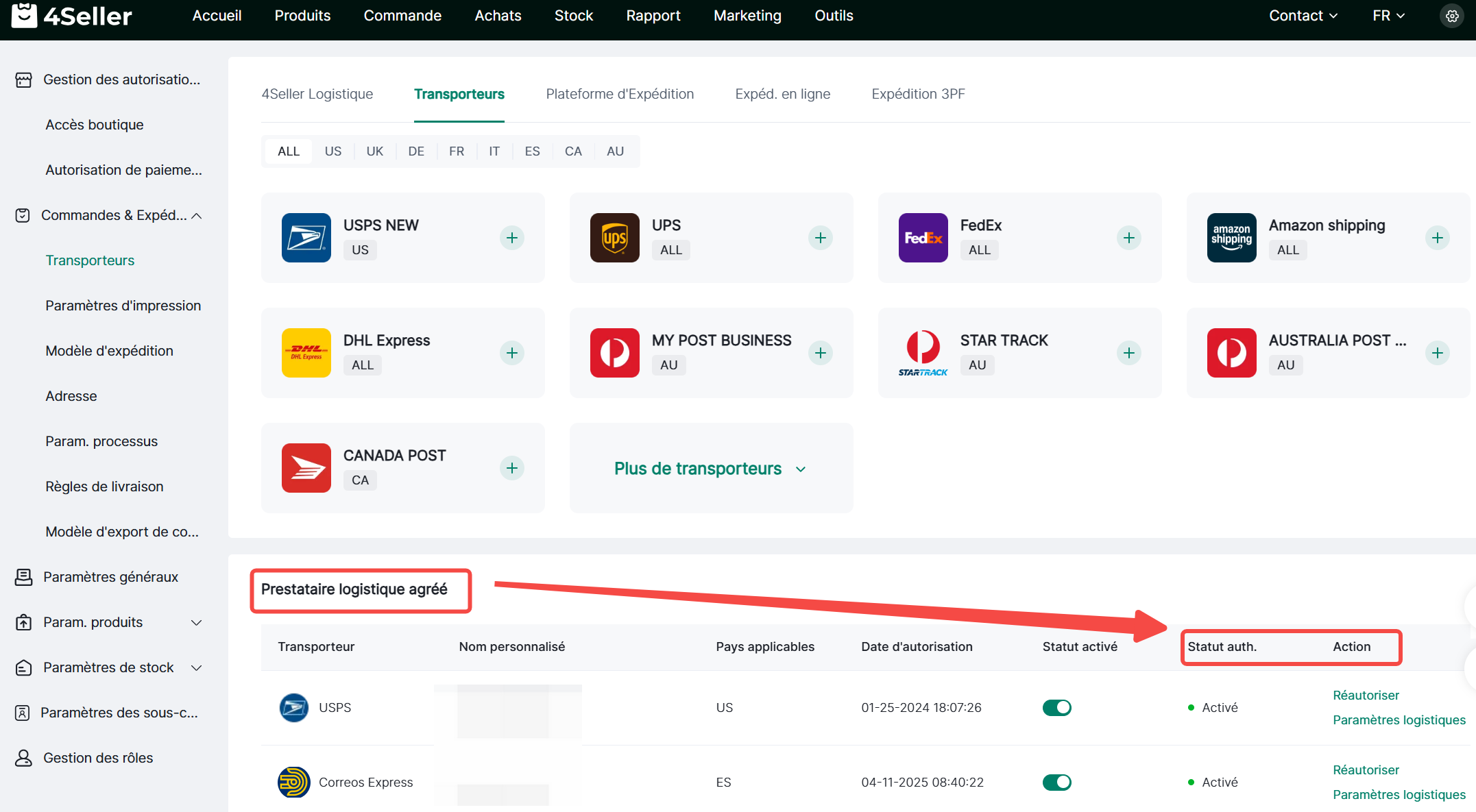Open the Contact dropdown menu

point(1303,16)
